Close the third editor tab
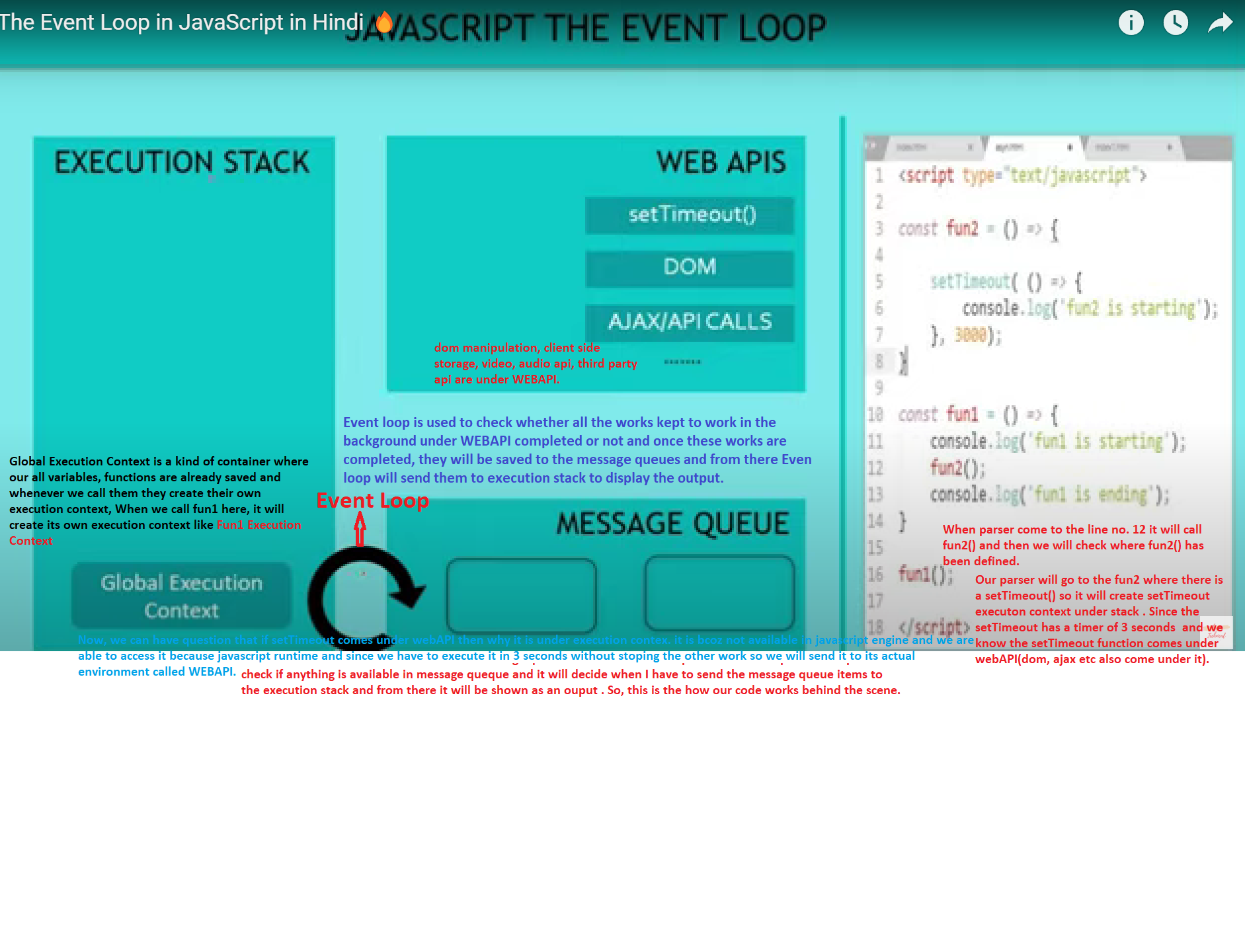This screenshot has width=1245, height=952. 1169,147
